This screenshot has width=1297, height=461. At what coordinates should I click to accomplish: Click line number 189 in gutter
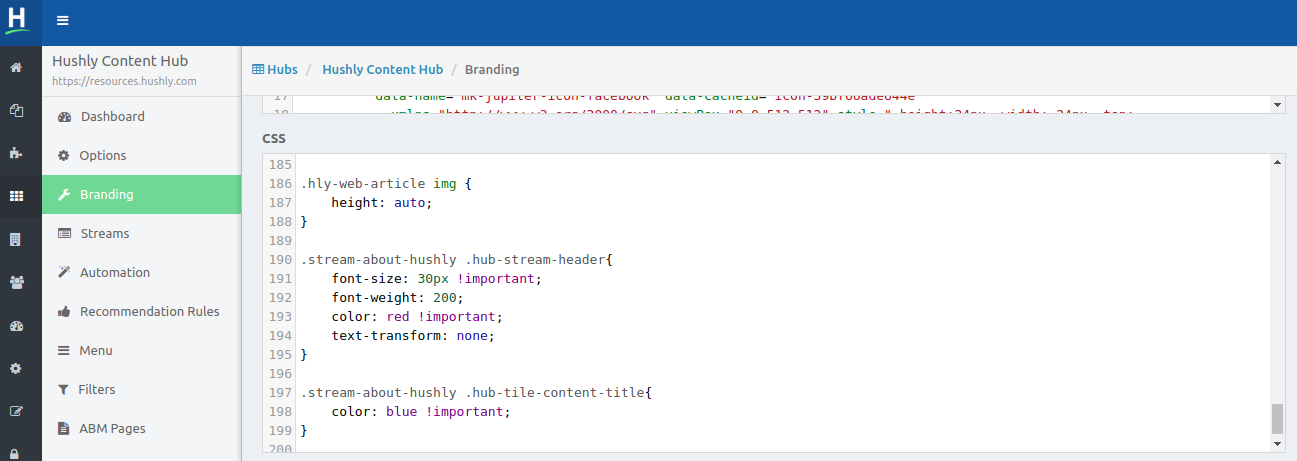pyautogui.click(x=280, y=241)
